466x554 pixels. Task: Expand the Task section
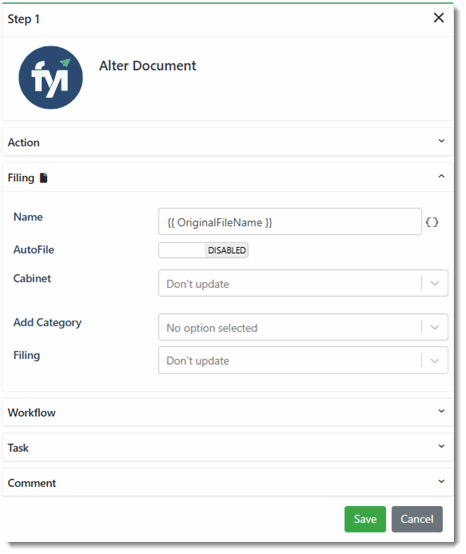(228, 447)
